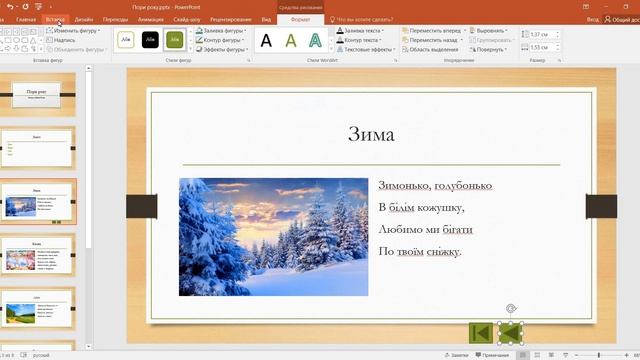Viewport: 640px width, 360px height.
Task: Switch to the Анимация tab
Action: [151, 20]
